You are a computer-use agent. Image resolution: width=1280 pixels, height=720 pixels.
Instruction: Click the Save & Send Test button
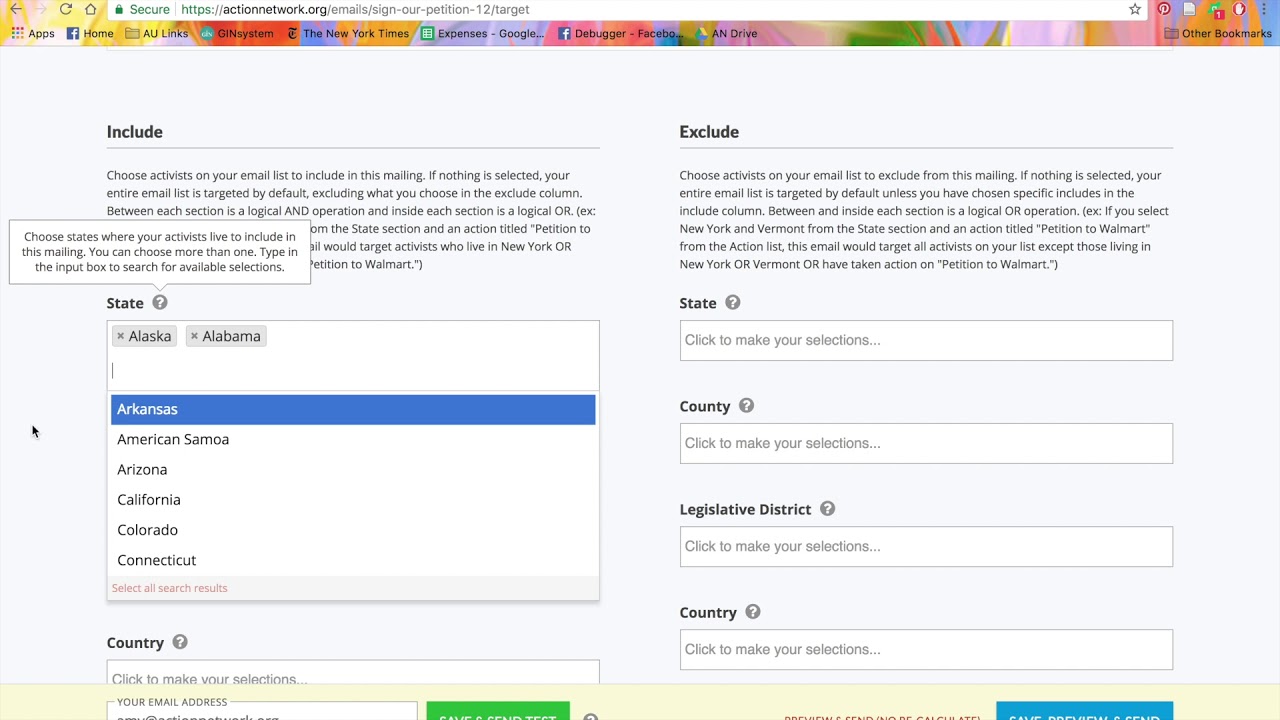498,711
